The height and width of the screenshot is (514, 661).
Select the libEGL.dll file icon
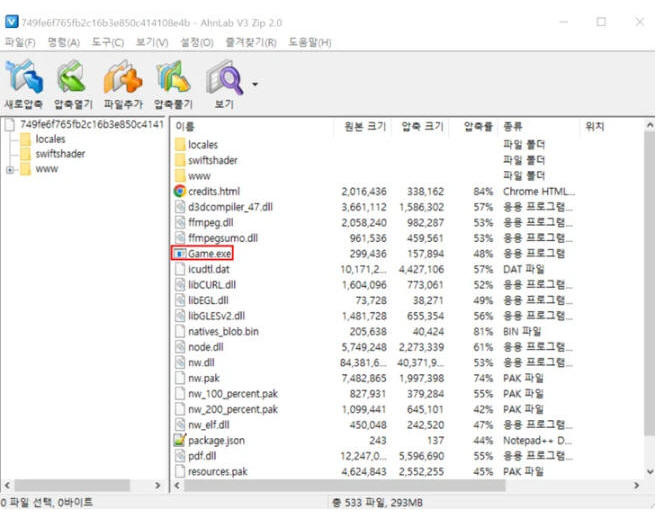tap(180, 300)
